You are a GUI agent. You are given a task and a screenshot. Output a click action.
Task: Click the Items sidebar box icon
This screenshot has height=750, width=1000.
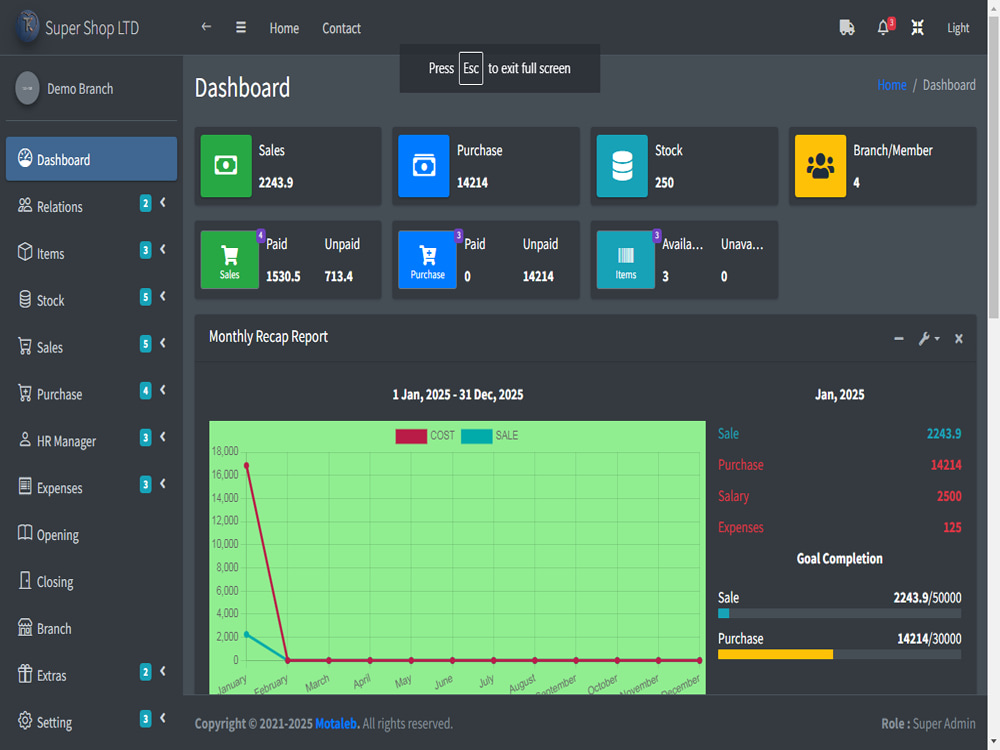[x=25, y=252]
